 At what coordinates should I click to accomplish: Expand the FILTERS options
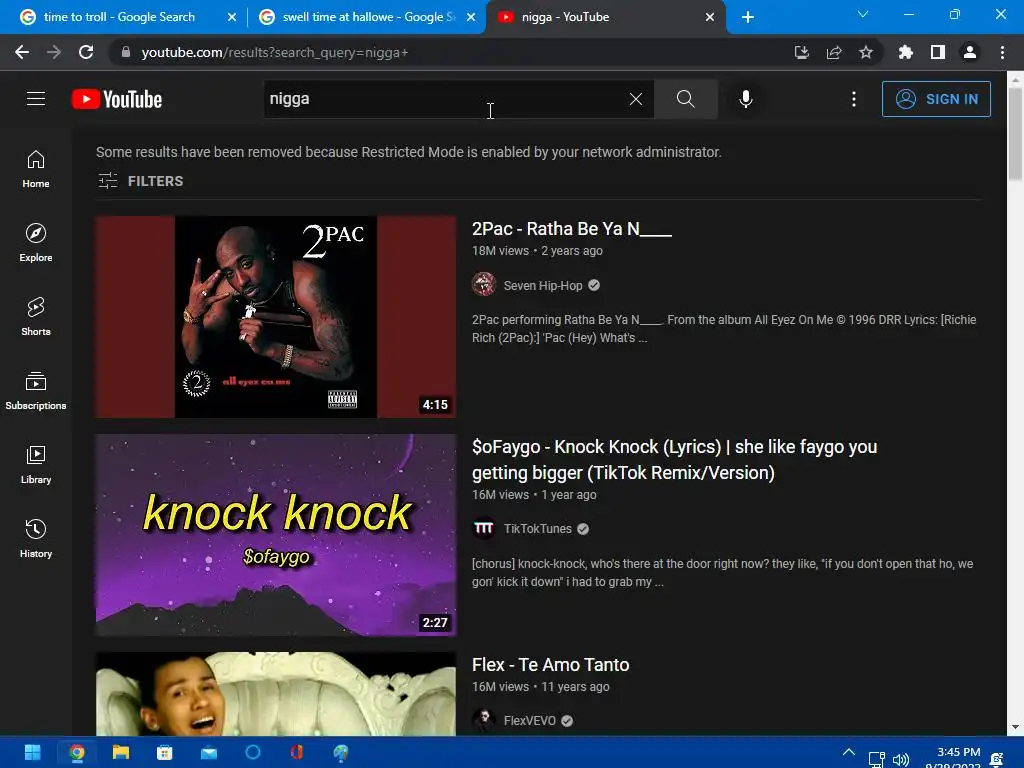140,181
